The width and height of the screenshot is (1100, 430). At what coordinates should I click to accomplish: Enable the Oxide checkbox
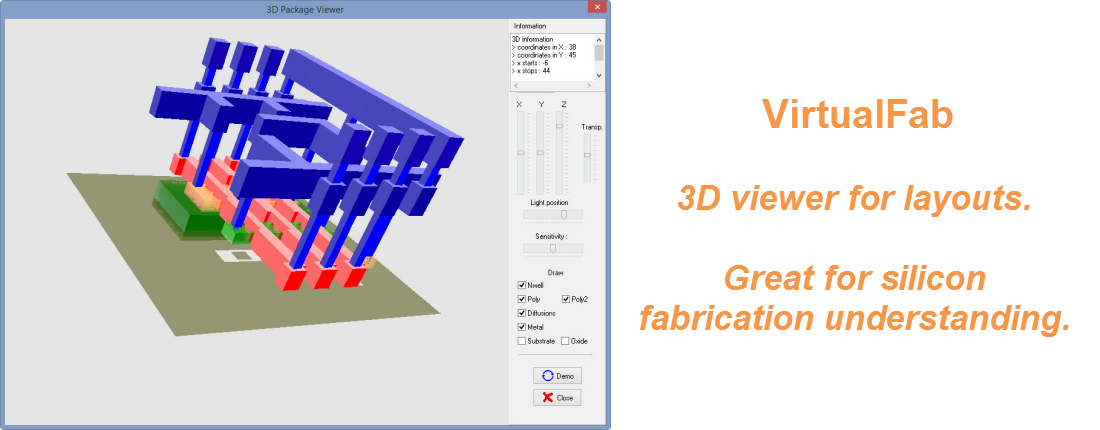[565, 341]
